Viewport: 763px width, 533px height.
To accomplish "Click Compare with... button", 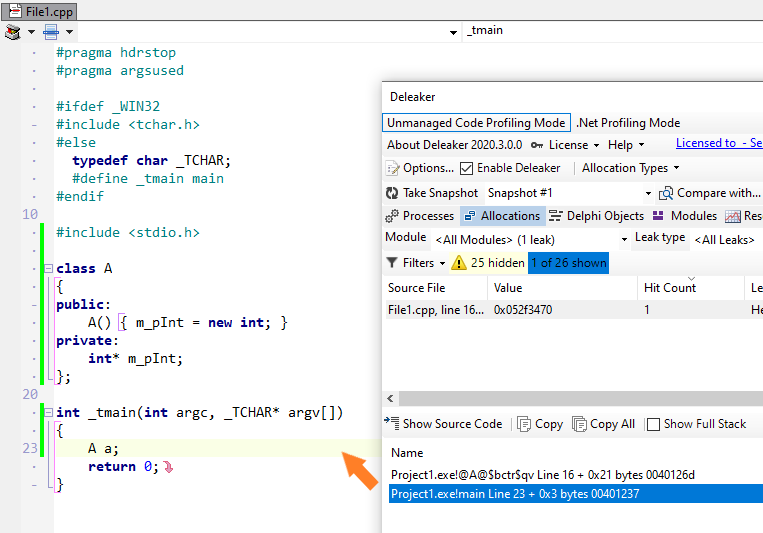I will click(718, 193).
